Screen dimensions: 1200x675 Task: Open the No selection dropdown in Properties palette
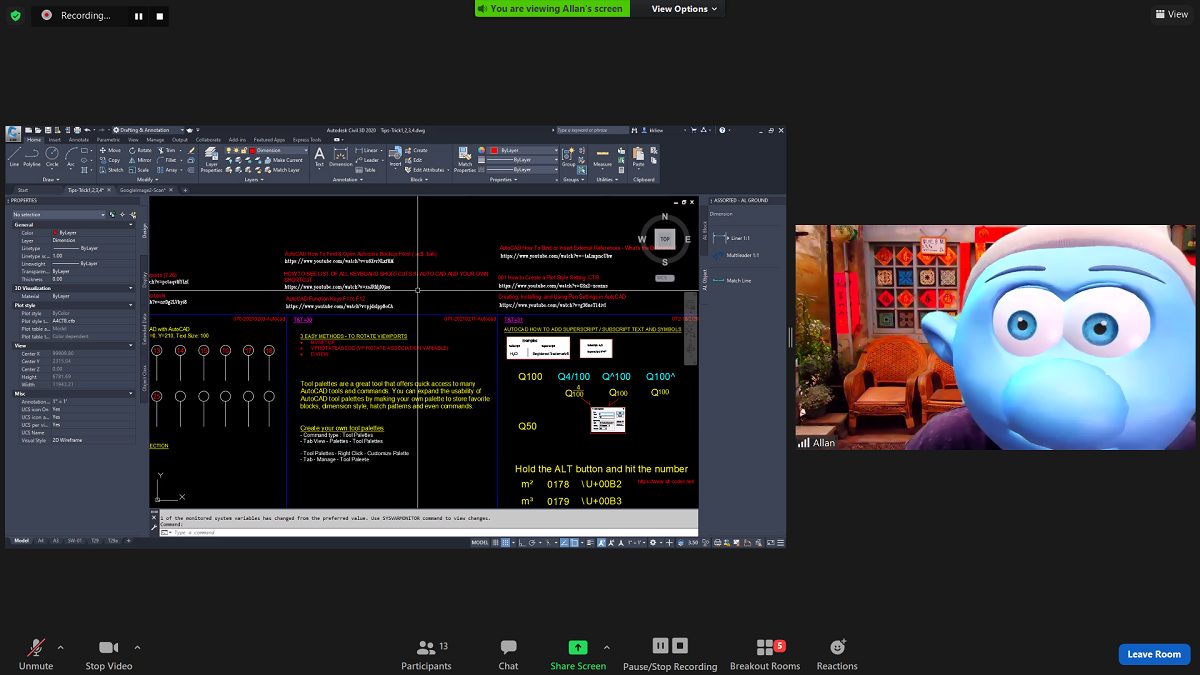click(58, 214)
